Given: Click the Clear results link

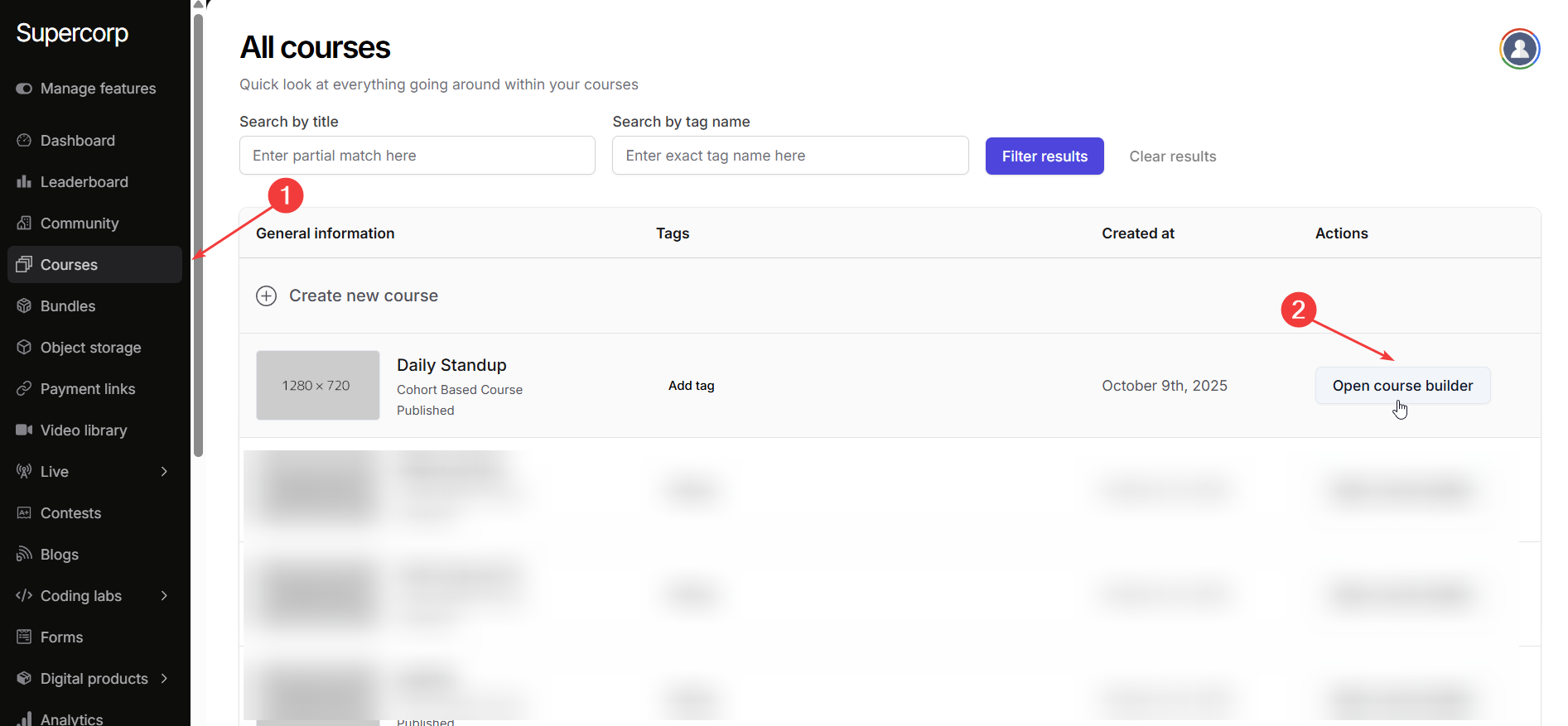Looking at the screenshot, I should [x=1172, y=156].
